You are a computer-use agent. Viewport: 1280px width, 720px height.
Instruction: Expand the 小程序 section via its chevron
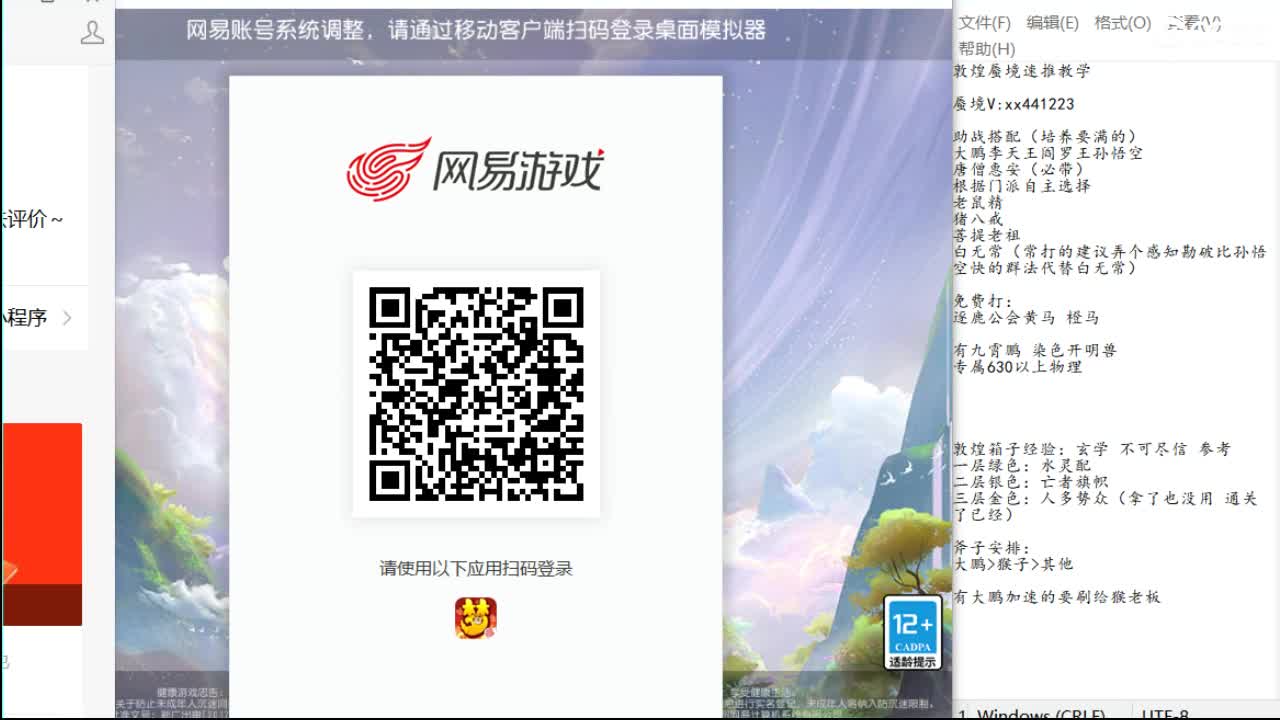coord(68,318)
